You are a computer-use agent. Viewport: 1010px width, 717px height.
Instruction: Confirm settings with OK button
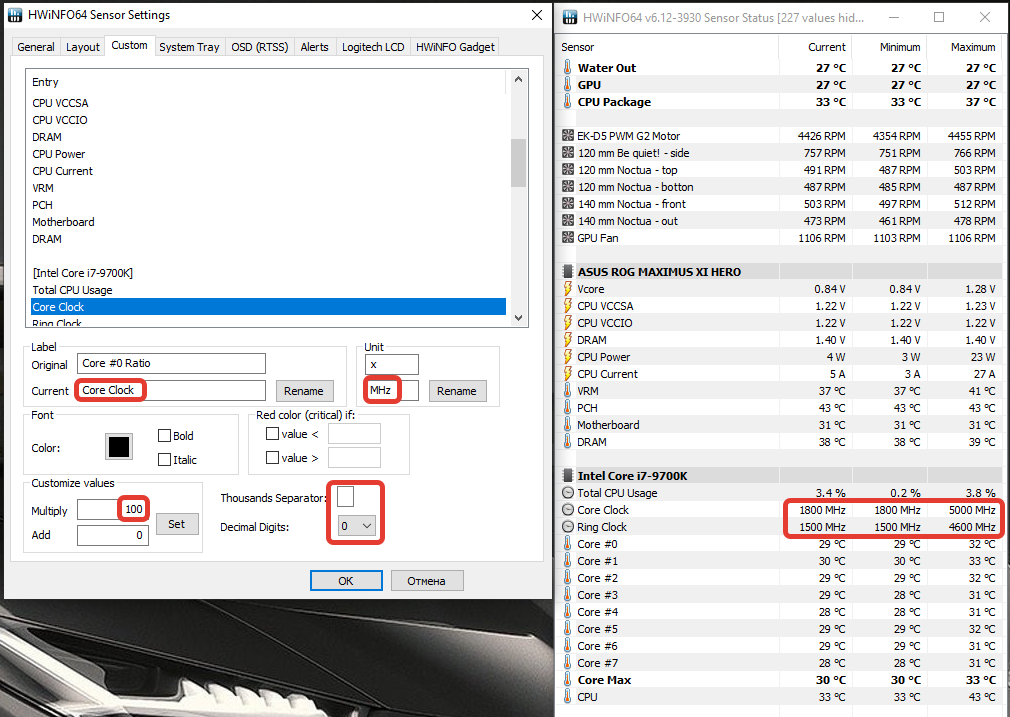tap(346, 580)
